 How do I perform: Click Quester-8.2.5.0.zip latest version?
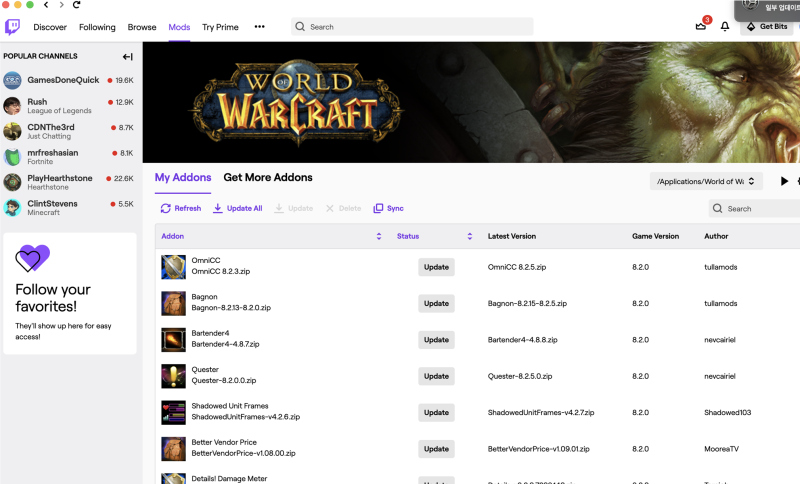click(520, 376)
